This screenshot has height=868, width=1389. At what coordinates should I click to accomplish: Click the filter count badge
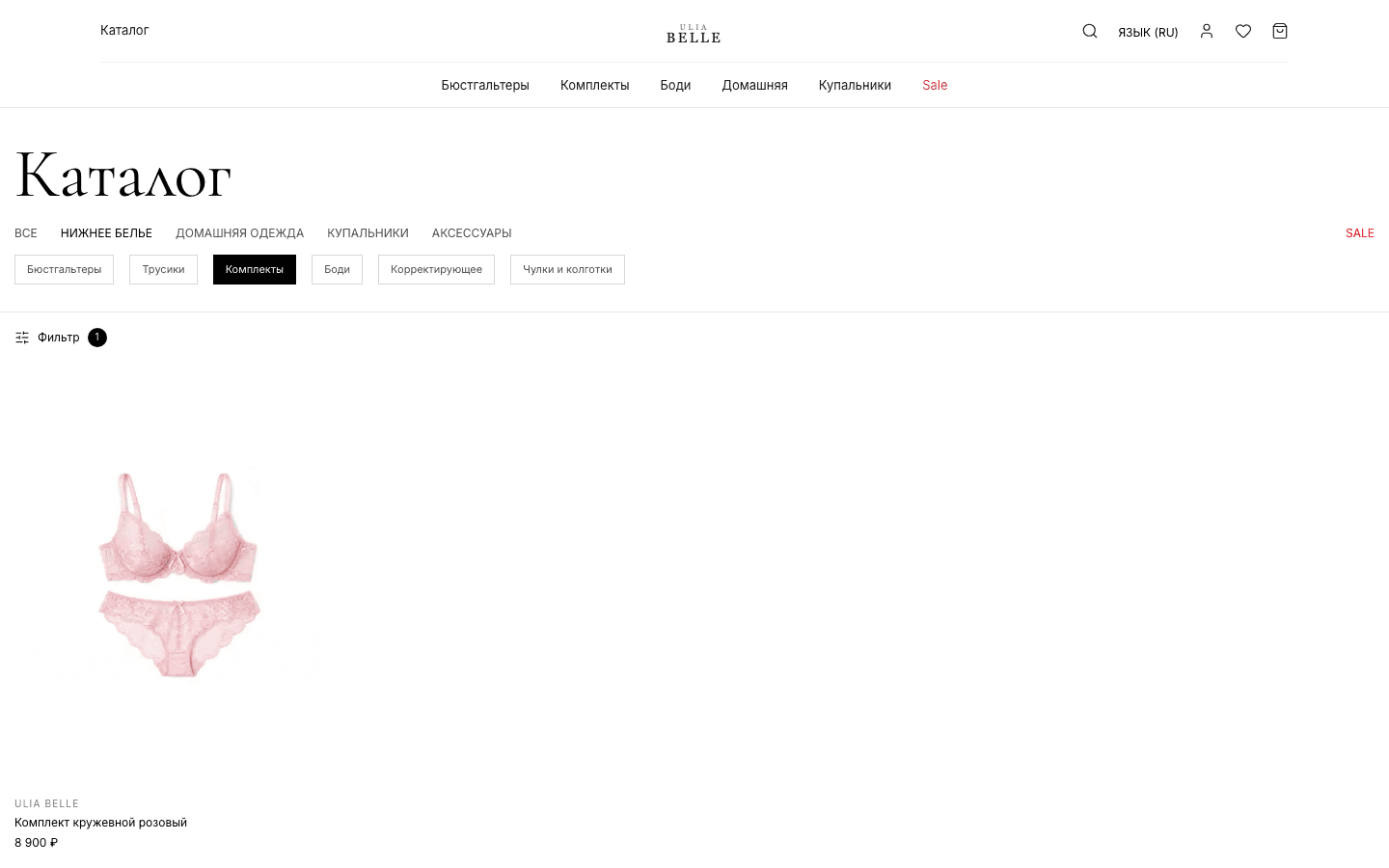(x=97, y=338)
